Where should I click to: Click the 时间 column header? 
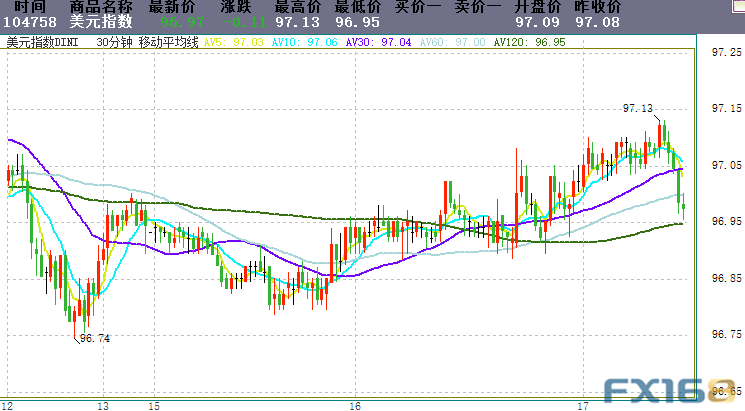click(29, 7)
